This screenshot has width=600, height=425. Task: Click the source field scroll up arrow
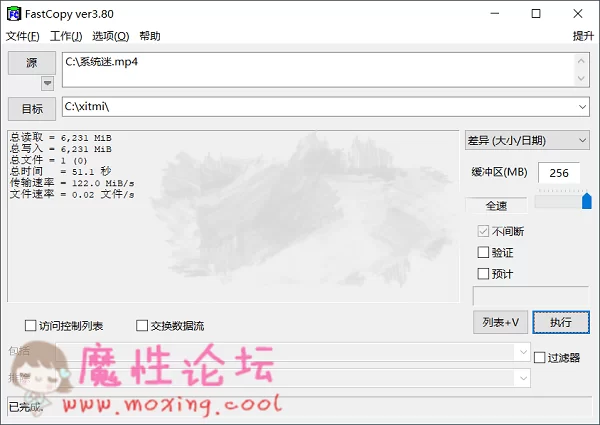tap(581, 61)
